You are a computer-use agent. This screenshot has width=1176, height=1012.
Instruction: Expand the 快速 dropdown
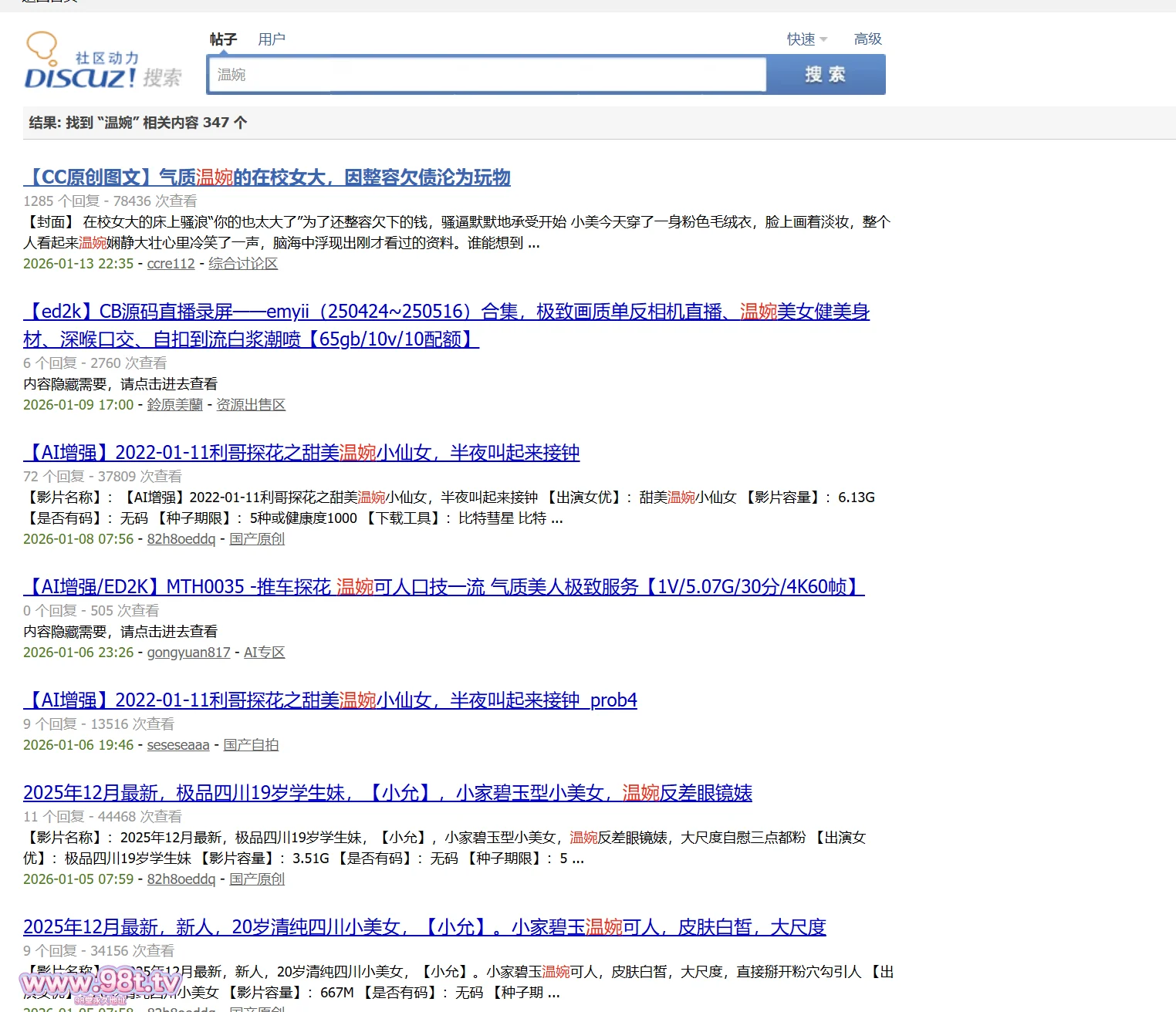[806, 39]
